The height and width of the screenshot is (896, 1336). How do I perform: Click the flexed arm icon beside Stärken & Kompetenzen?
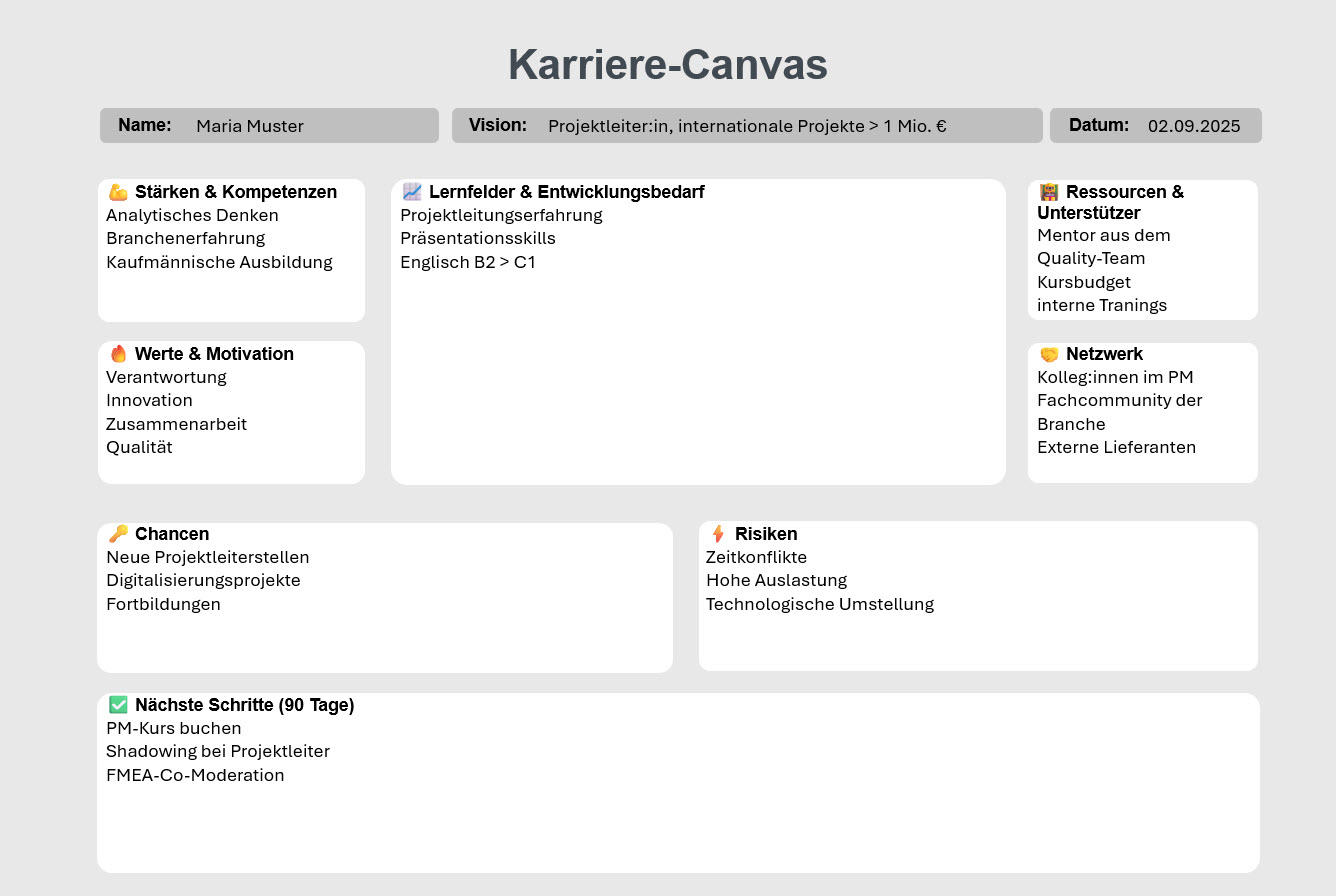pos(118,192)
